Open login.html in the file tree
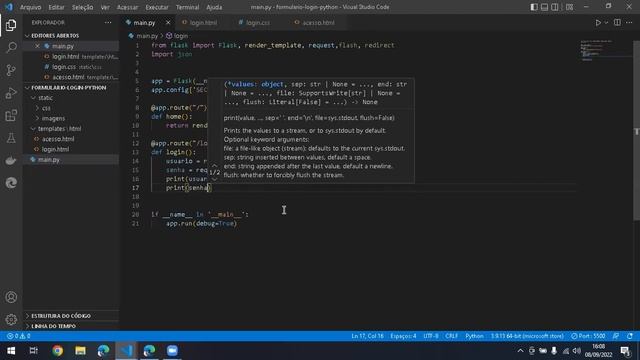Image resolution: width=640 pixels, height=360 pixels. 71,149
